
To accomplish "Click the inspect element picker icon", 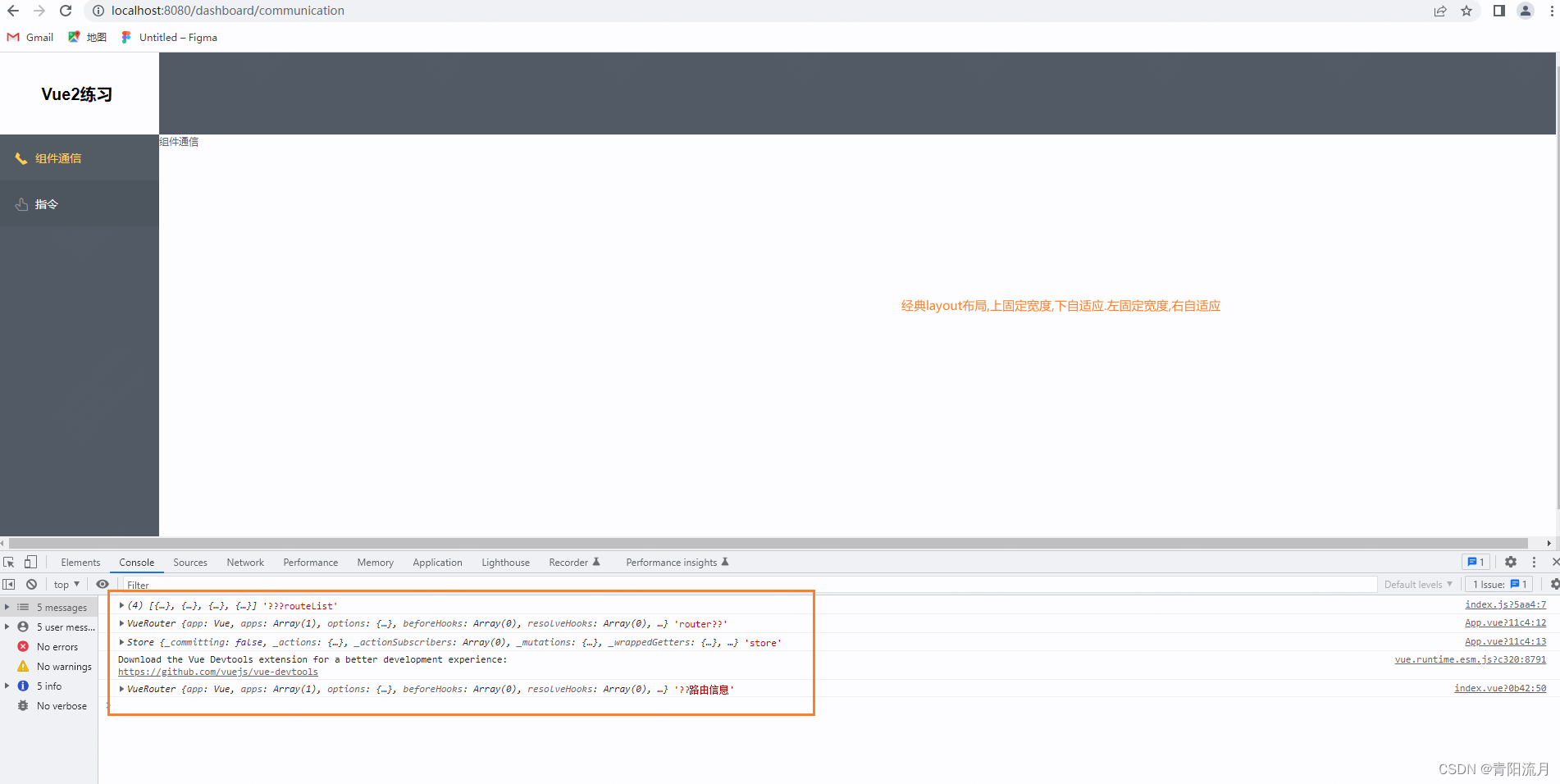I will tap(9, 562).
